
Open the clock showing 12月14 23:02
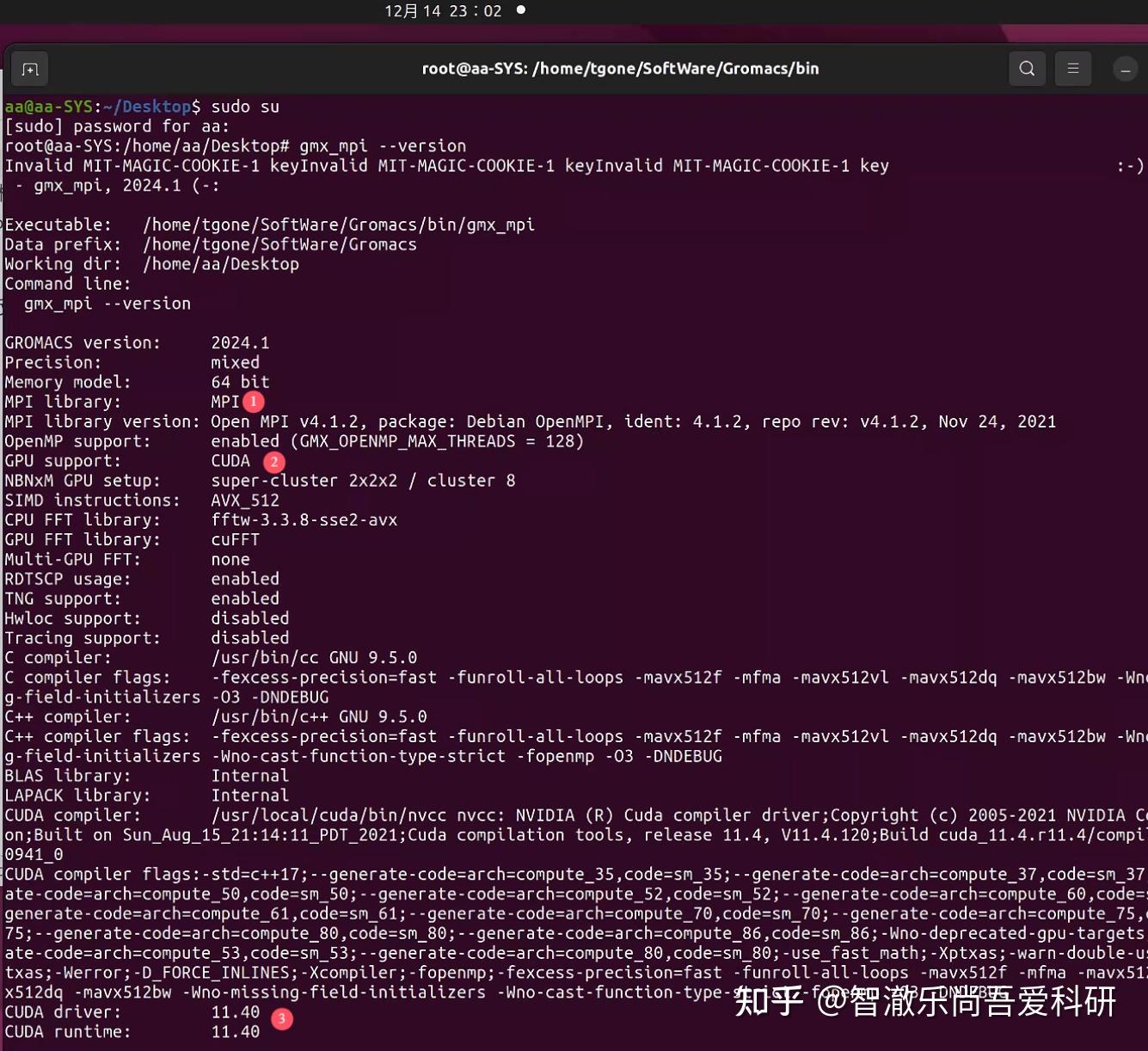[x=443, y=11]
